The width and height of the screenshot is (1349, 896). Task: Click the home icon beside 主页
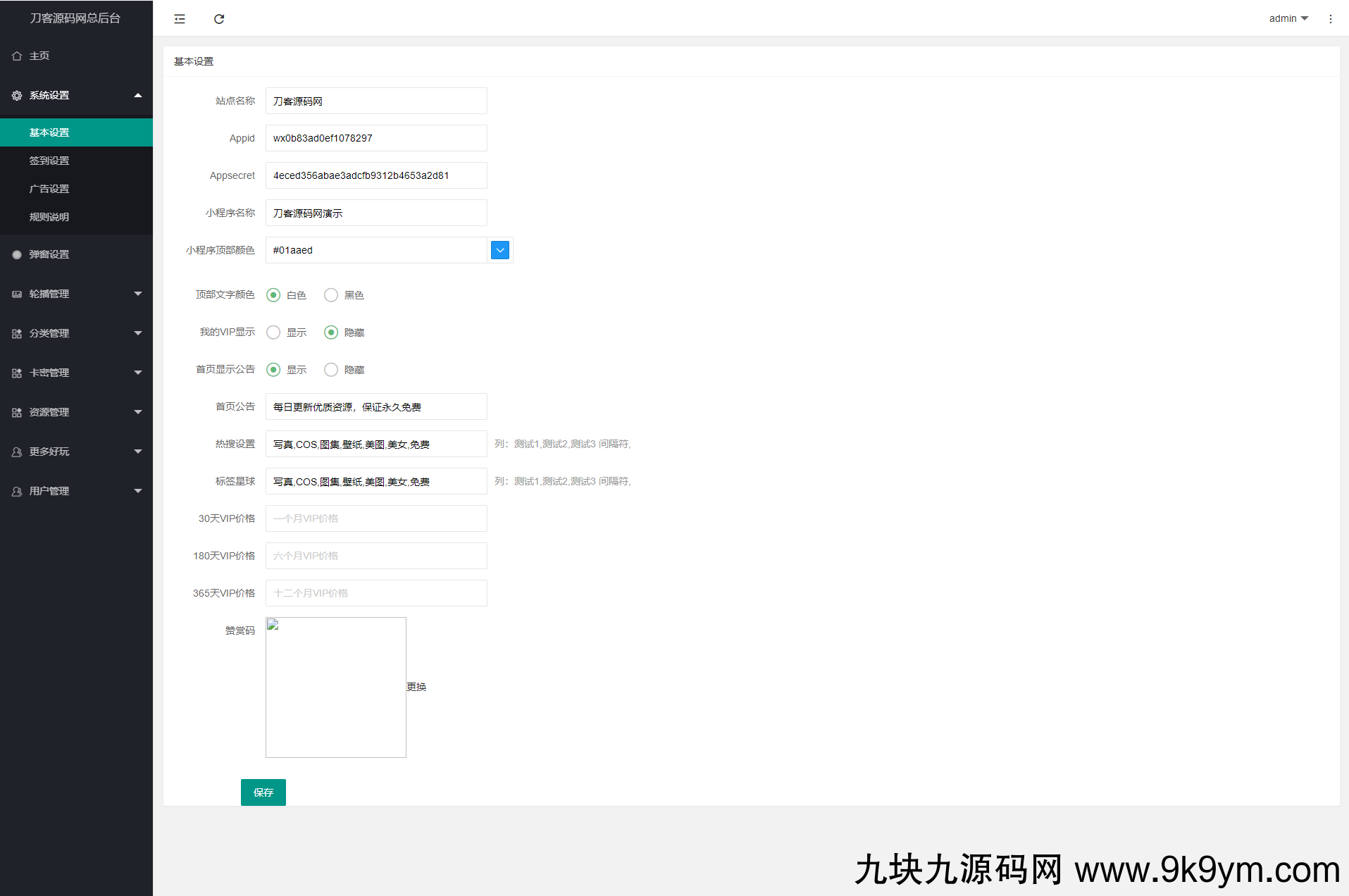[x=17, y=56]
